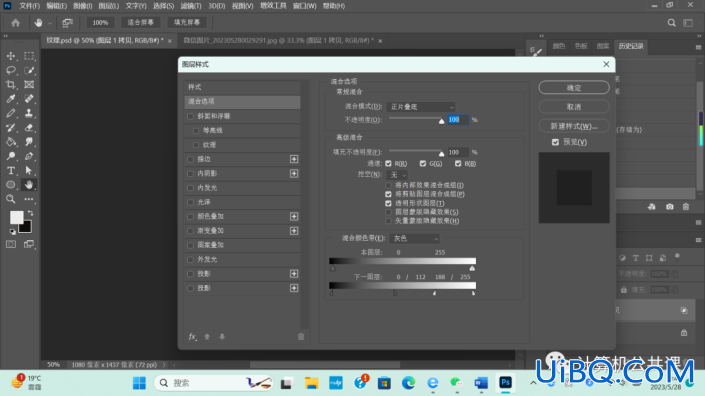
Task: Toggle the 预览(V) checkbox
Action: 555,142
